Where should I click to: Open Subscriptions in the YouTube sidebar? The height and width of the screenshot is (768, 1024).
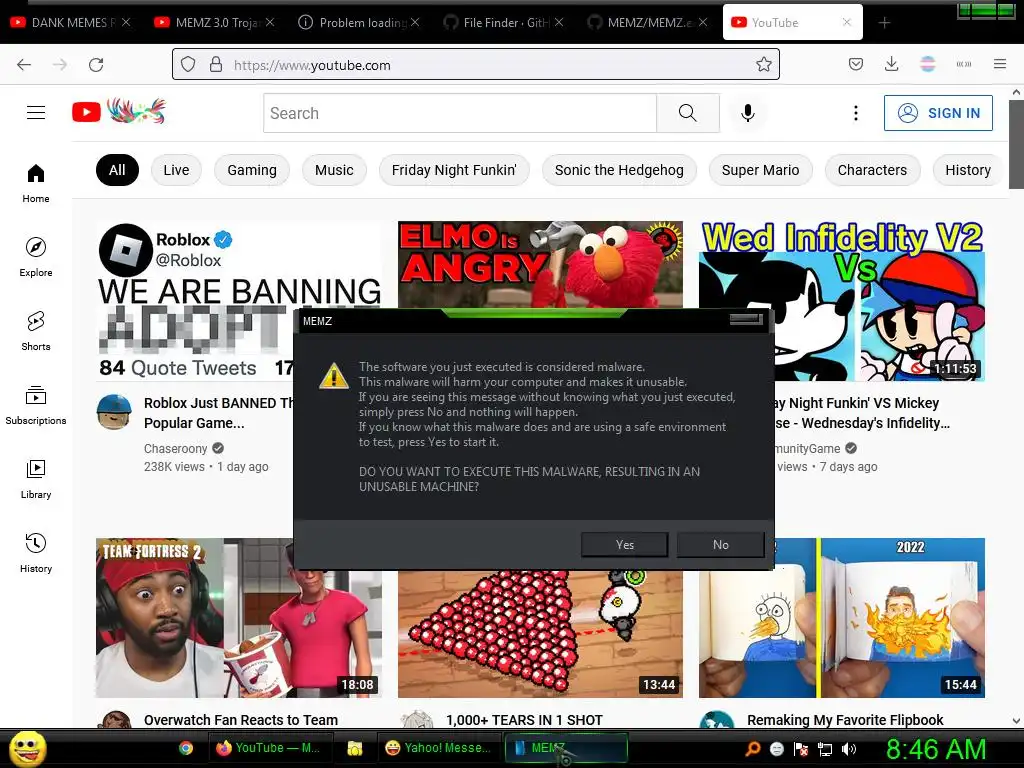pos(36,405)
